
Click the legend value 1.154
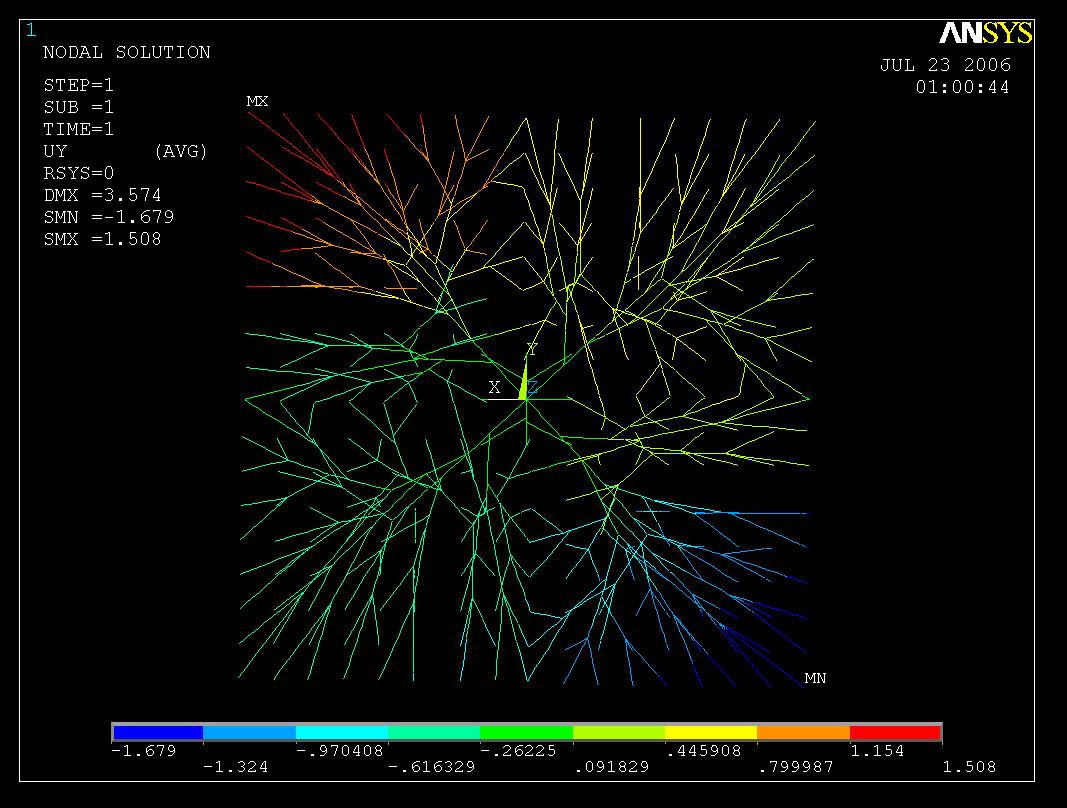point(877,751)
